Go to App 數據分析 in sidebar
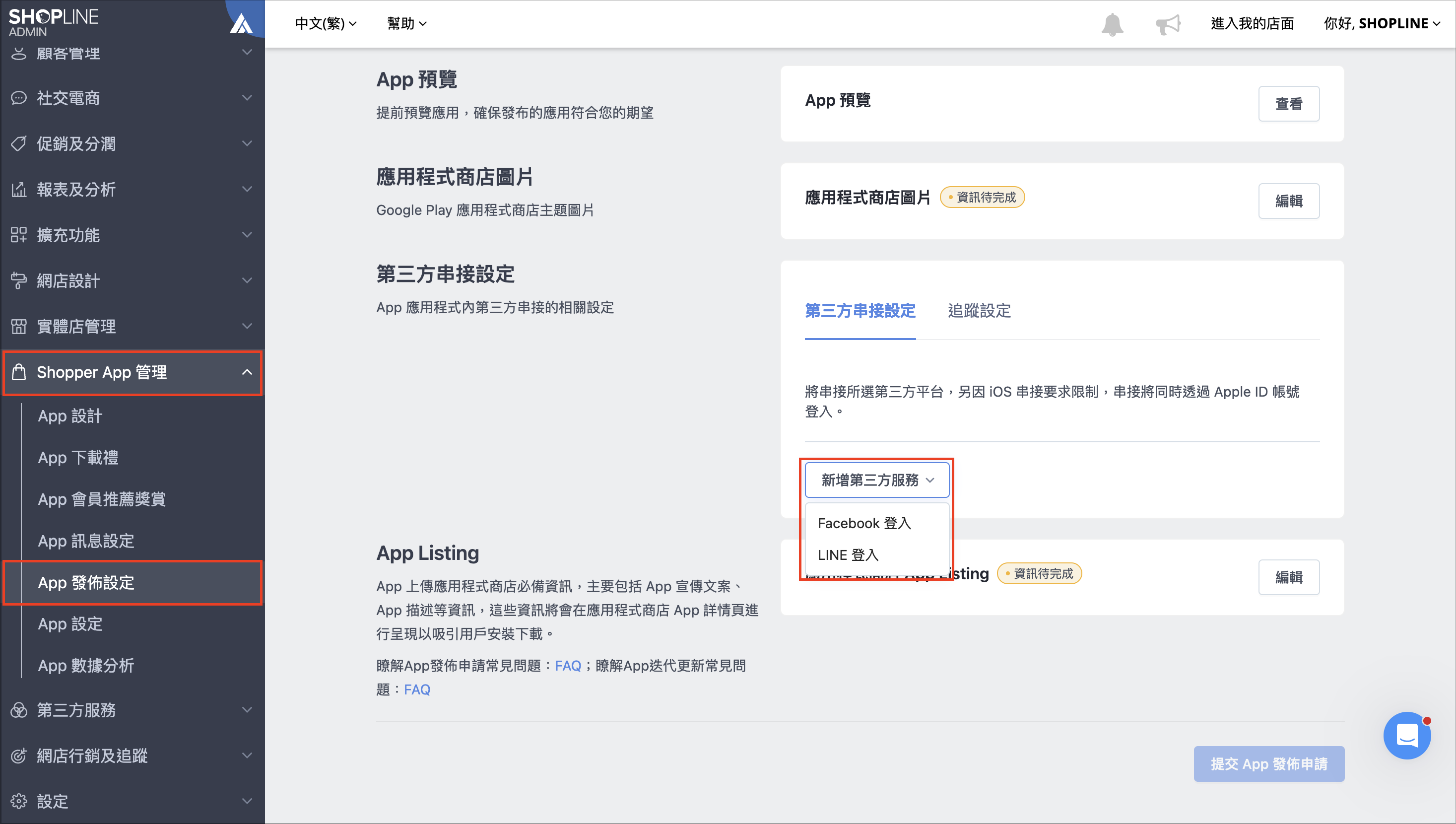The height and width of the screenshot is (824, 1456). pyautogui.click(x=86, y=666)
